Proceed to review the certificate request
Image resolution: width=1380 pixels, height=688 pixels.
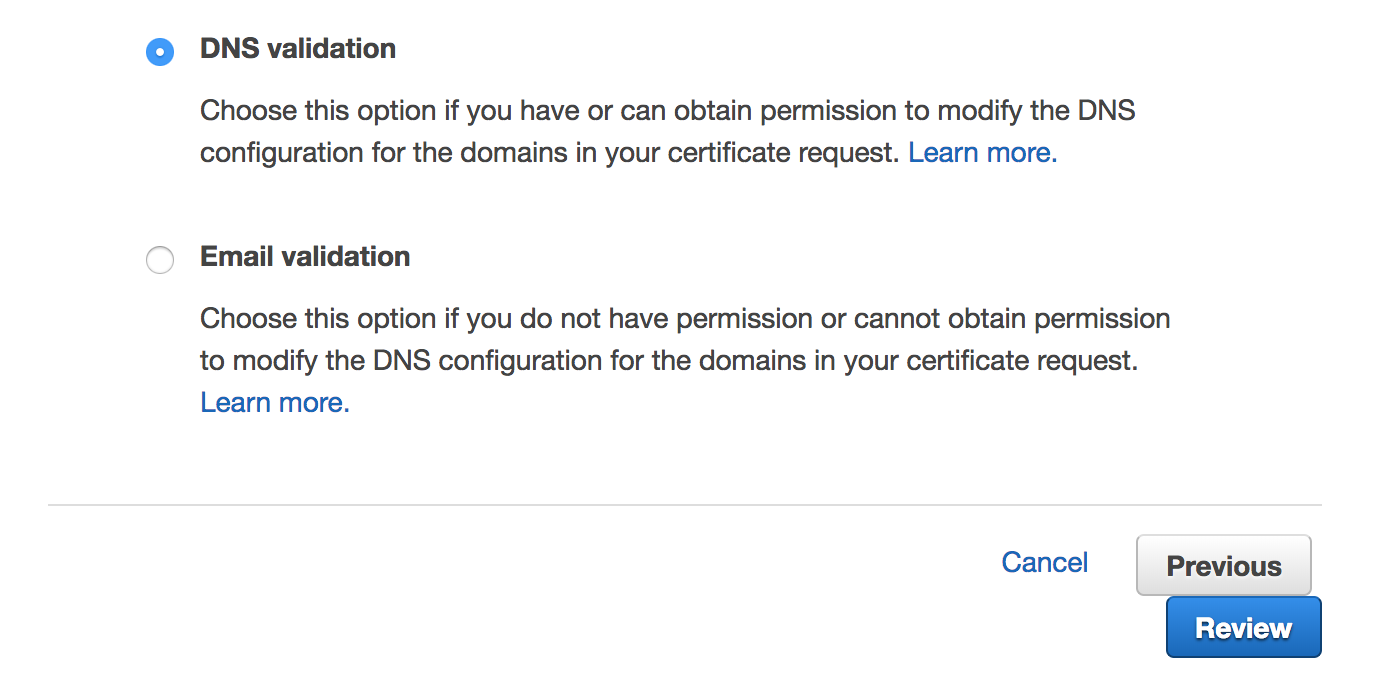[1243, 628]
